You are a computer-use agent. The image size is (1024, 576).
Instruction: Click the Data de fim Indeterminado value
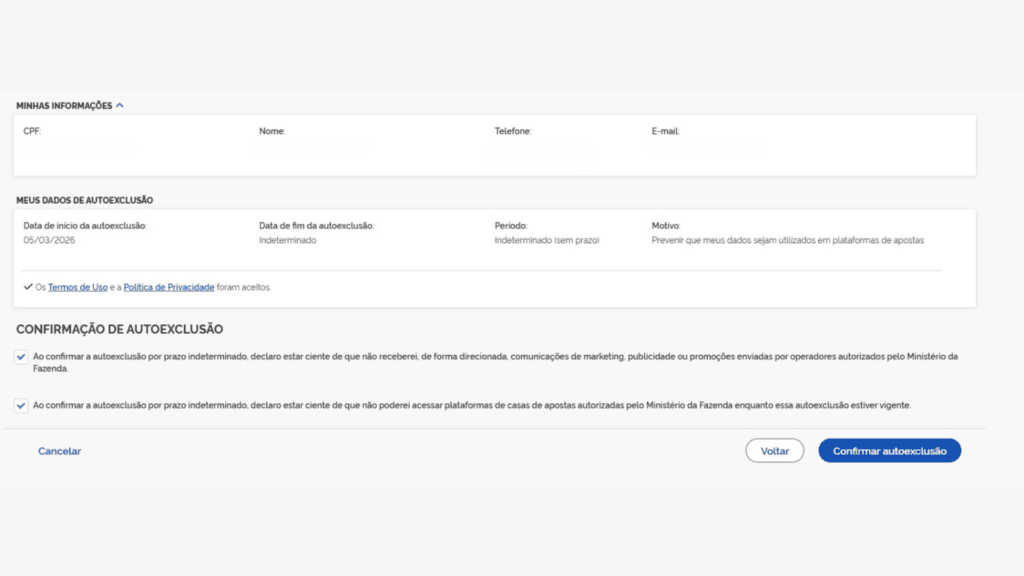[x=289, y=241]
